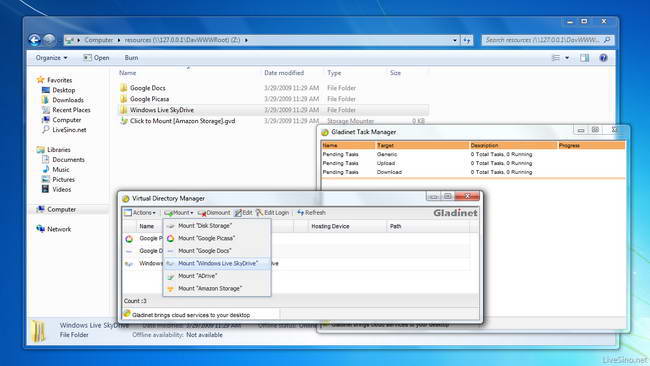Click Edit Login in Directory Manager
This screenshot has width=650, height=366.
(x=273, y=213)
